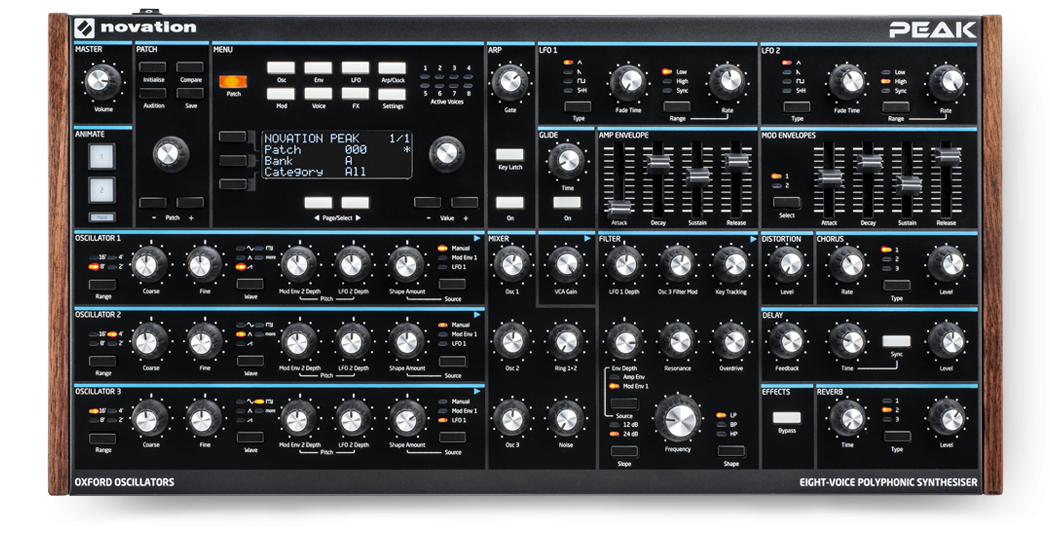The image size is (1050, 557).
Task: Click the Oscillator 1 Coarse knob
Action: pos(150,264)
